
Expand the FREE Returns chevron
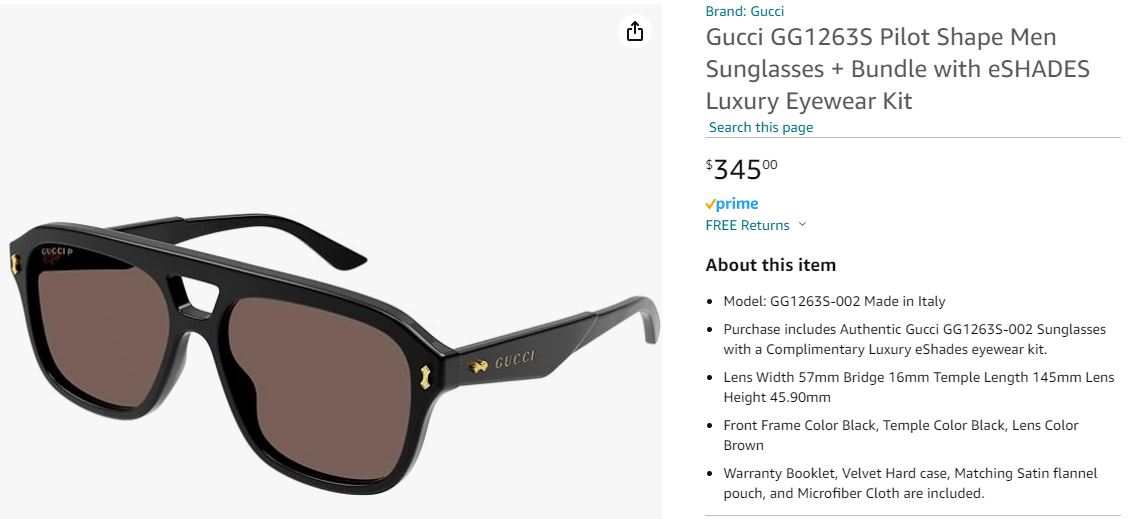(801, 225)
